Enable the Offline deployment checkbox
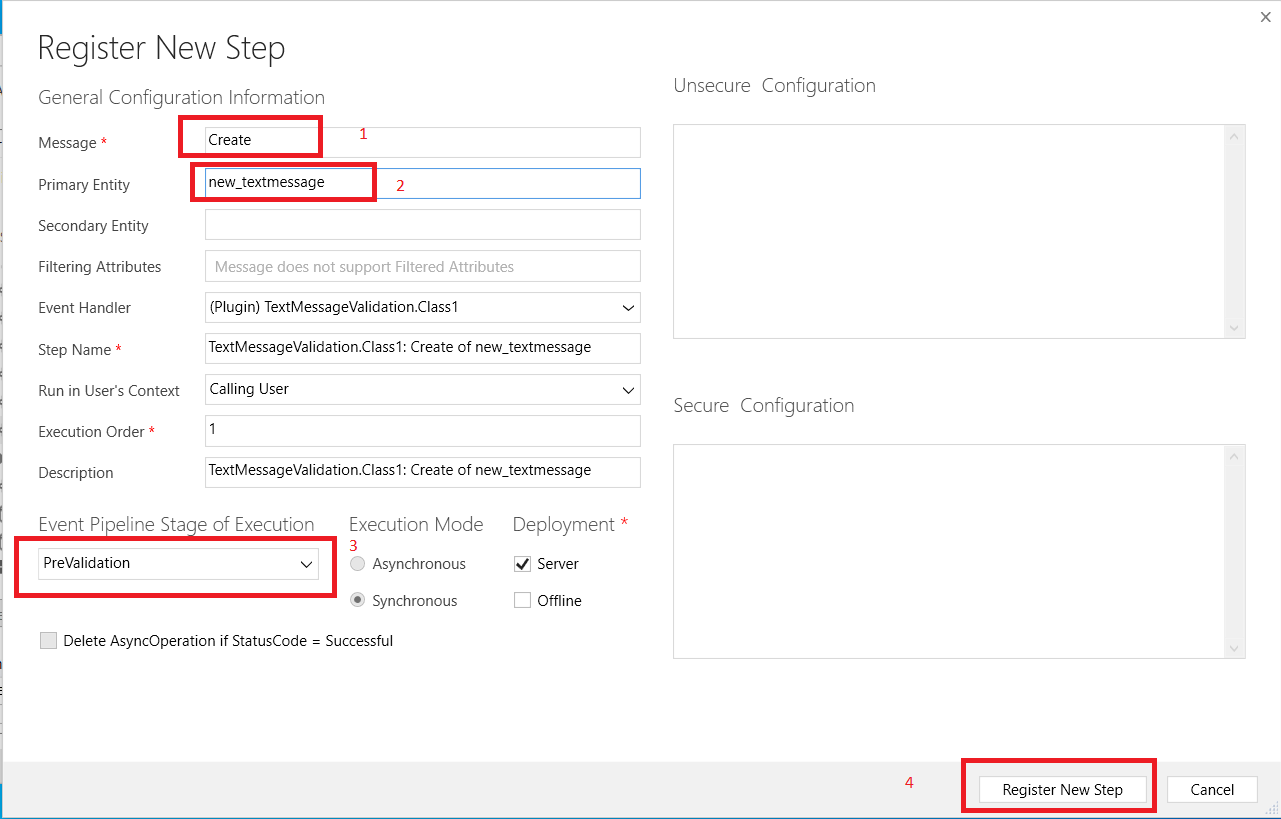 522,601
